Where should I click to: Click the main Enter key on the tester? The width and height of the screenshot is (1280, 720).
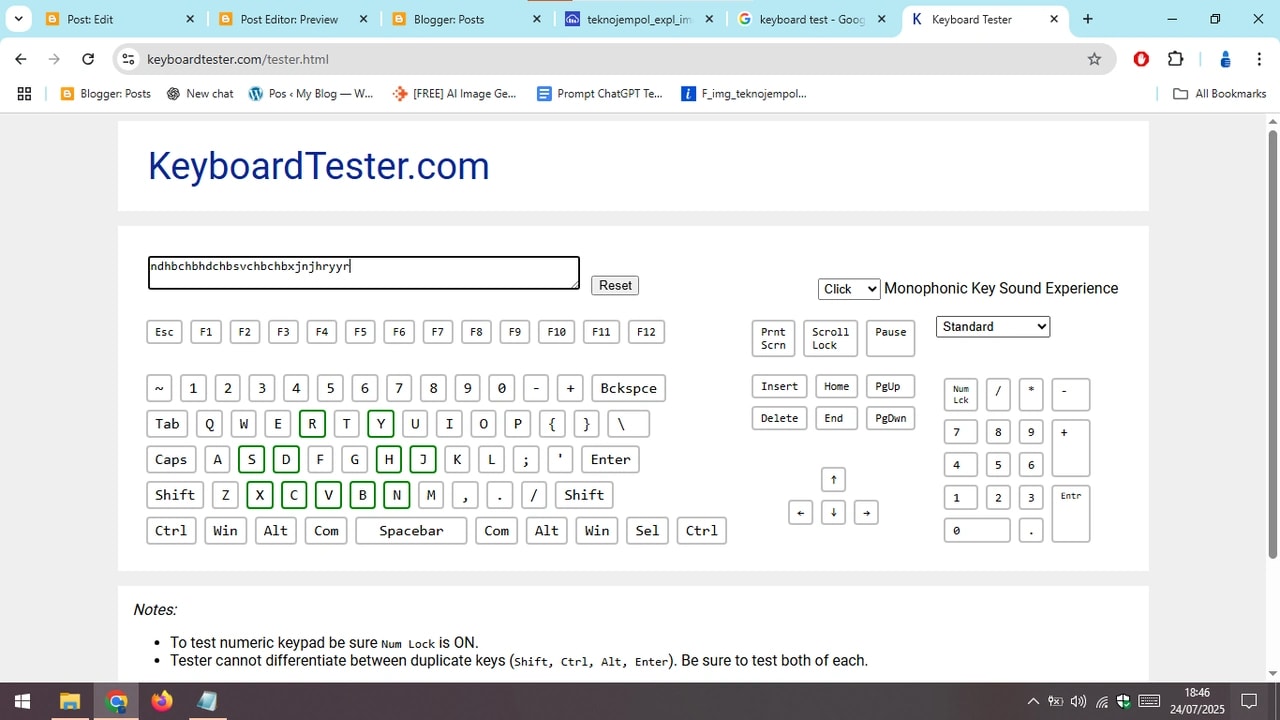coord(610,460)
